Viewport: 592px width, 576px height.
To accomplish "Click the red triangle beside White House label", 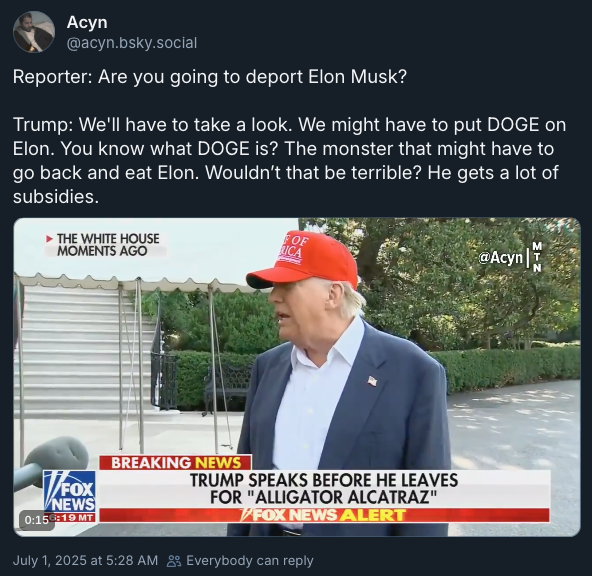I will [49, 239].
